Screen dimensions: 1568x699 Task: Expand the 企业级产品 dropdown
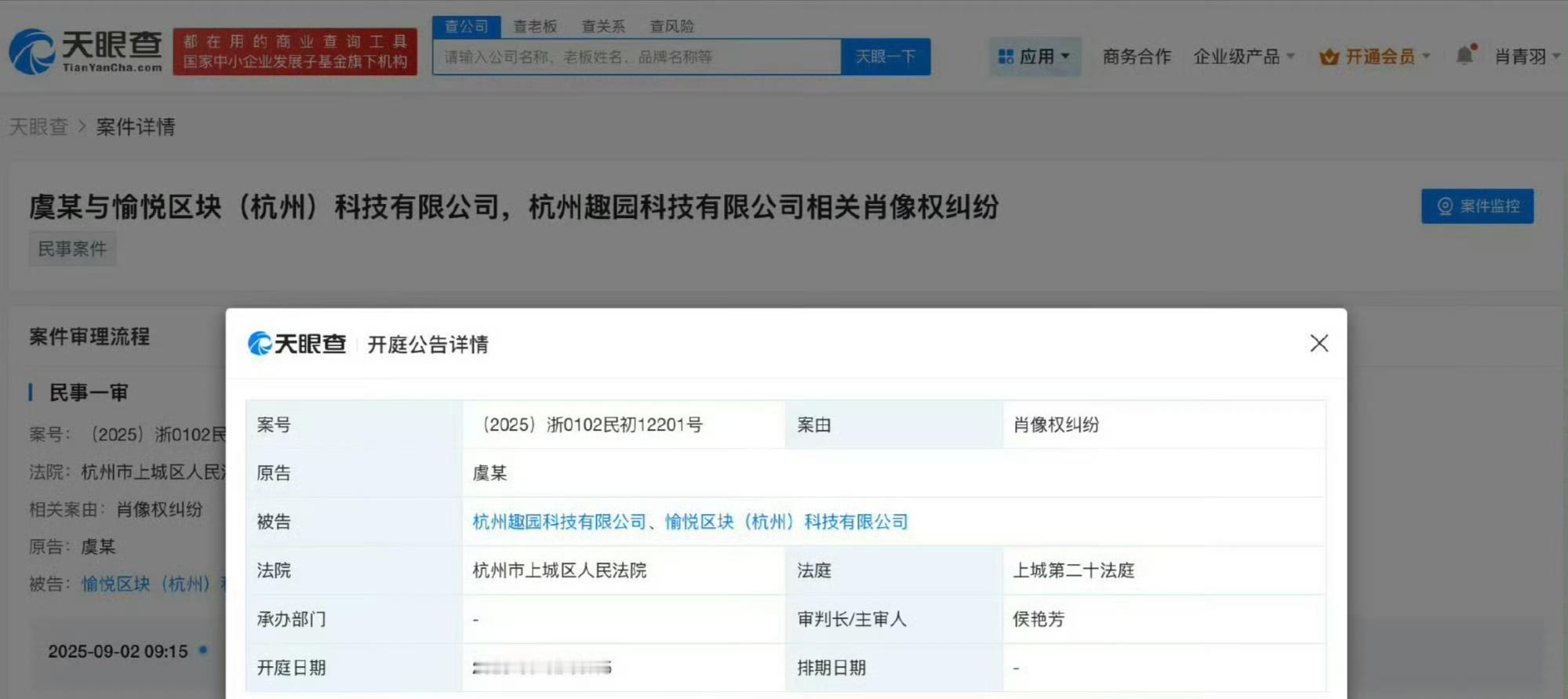click(1244, 56)
